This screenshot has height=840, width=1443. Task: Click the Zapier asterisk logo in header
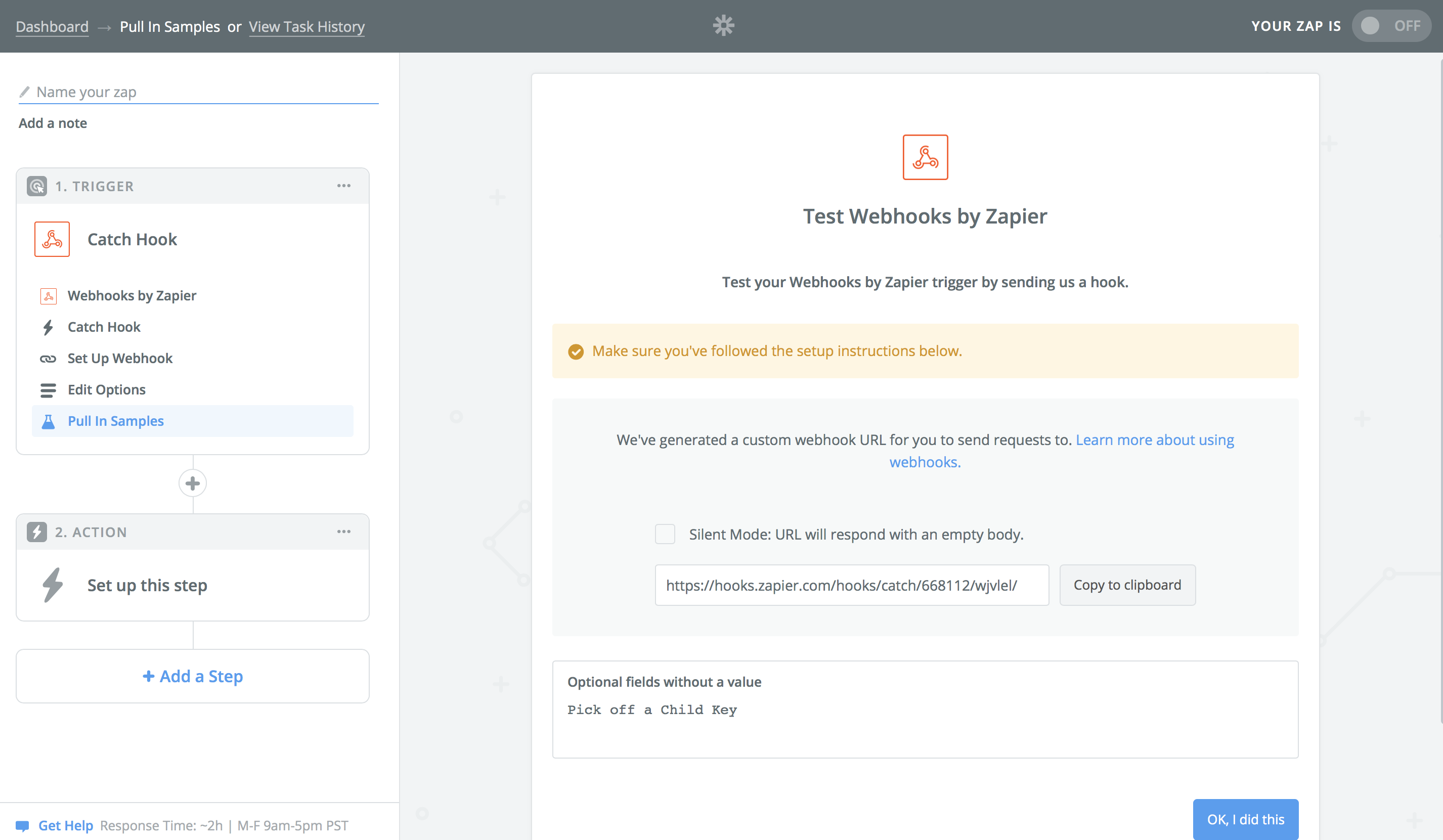click(723, 26)
